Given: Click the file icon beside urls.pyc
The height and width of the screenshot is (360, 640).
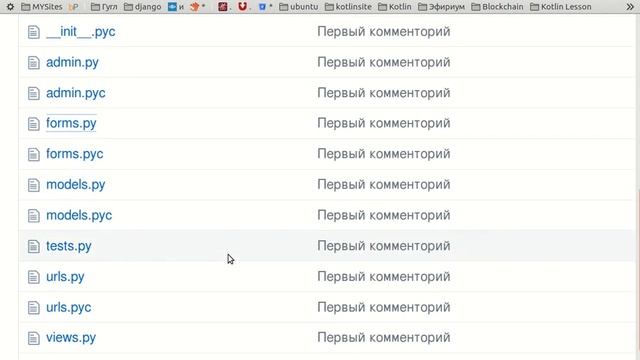Looking at the screenshot, I should [x=33, y=308].
